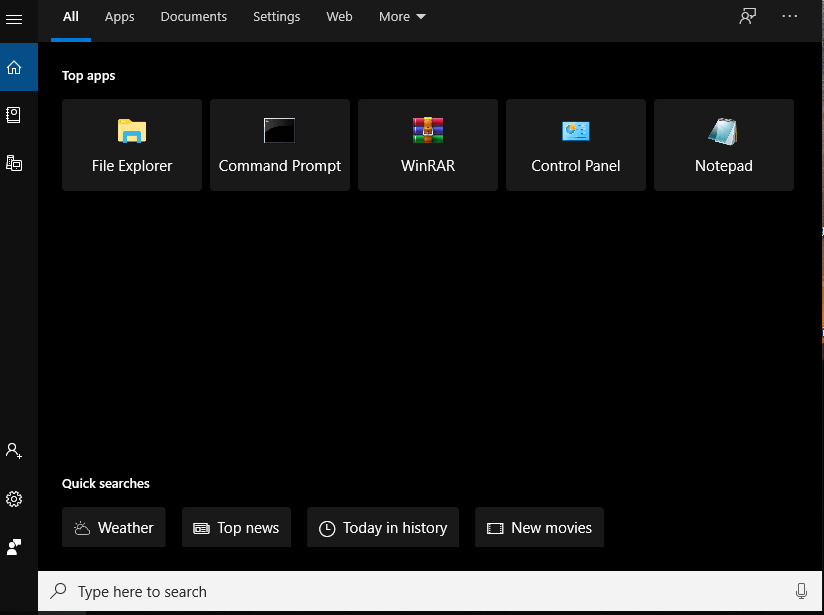Expand the More filter dropdown
The width and height of the screenshot is (824, 615).
click(x=402, y=16)
